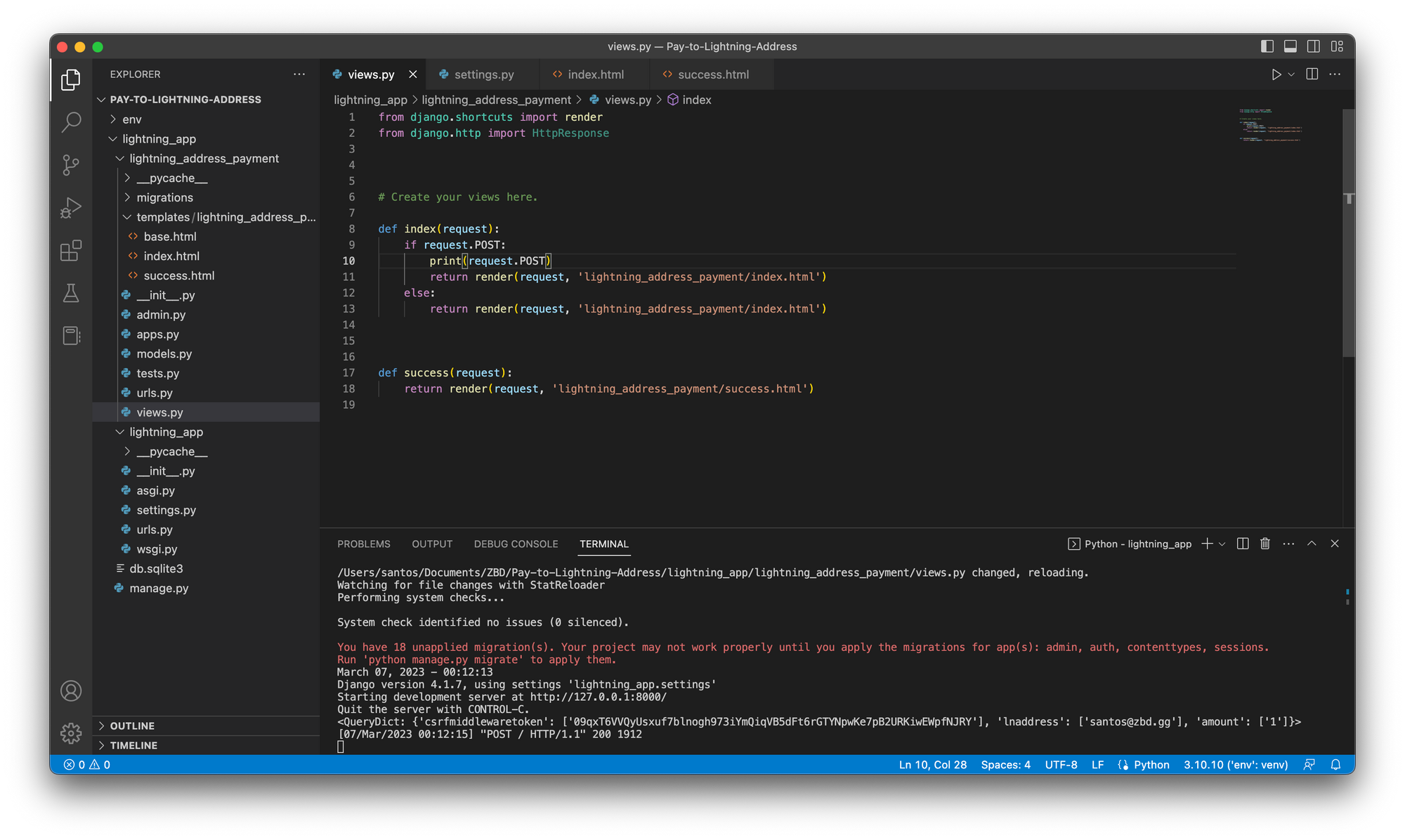The height and width of the screenshot is (840, 1405).
Task: Switch to index.html tab
Action: (595, 74)
